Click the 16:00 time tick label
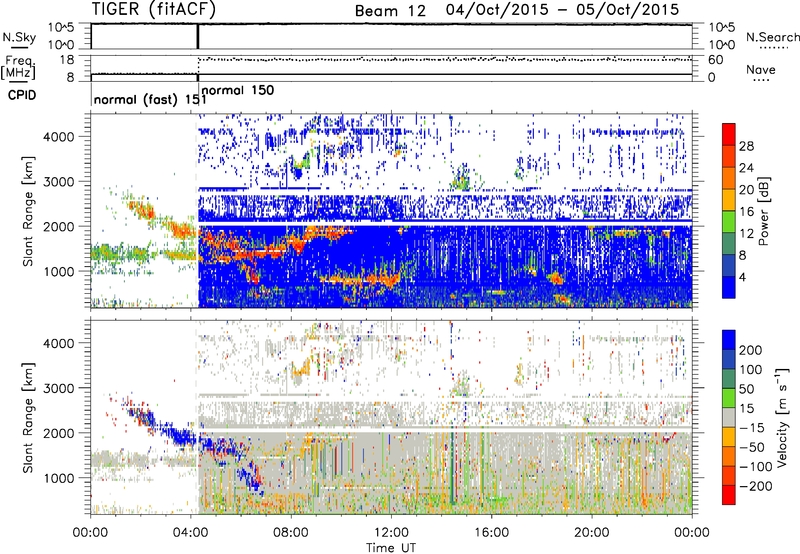The height and width of the screenshot is (554, 800). coord(491,533)
